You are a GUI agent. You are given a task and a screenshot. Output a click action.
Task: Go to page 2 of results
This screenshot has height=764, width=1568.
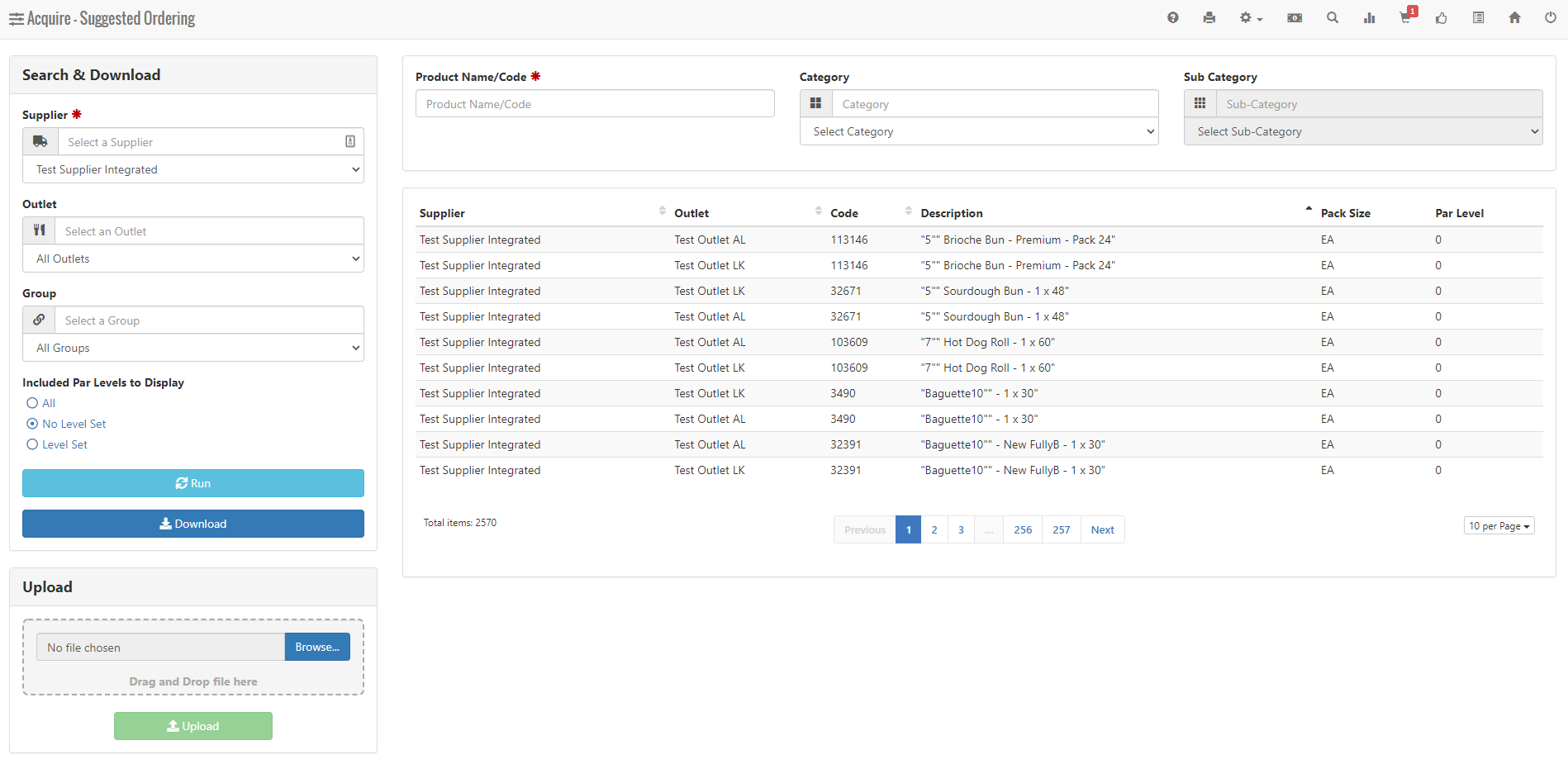pyautogui.click(x=934, y=529)
